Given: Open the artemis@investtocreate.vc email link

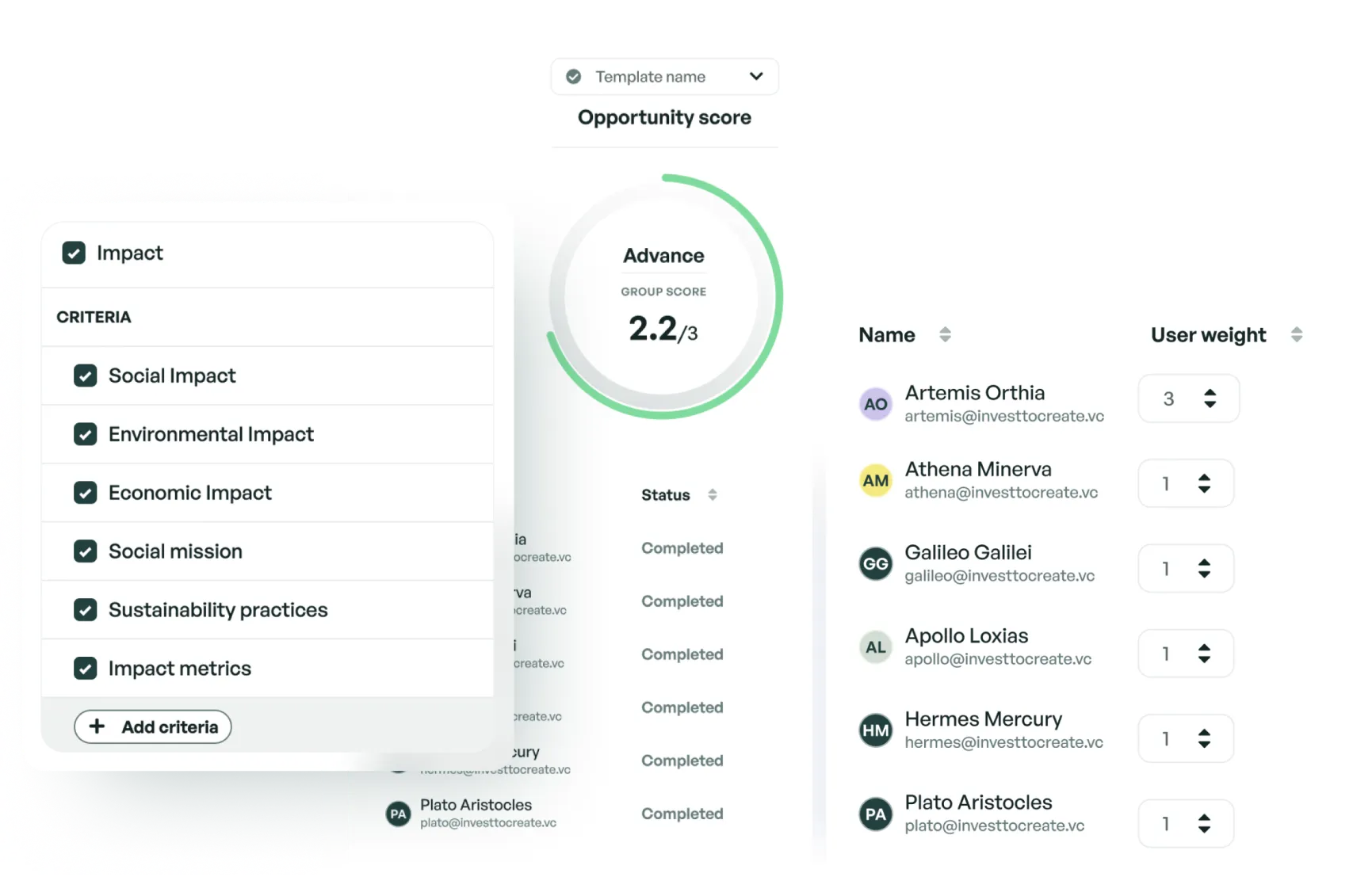Looking at the screenshot, I should coord(1004,417).
